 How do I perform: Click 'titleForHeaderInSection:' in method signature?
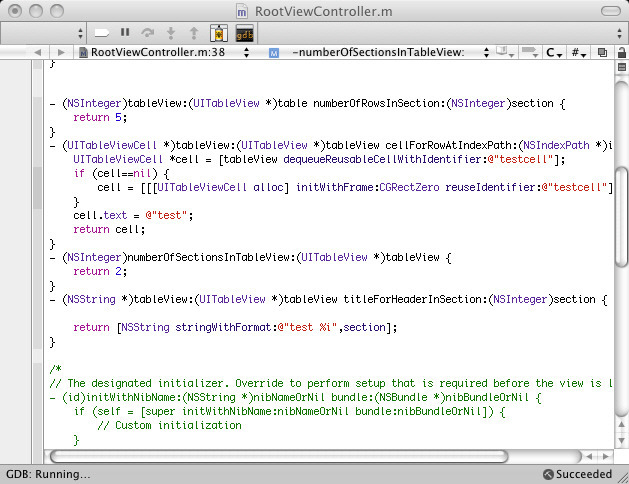[416, 300]
